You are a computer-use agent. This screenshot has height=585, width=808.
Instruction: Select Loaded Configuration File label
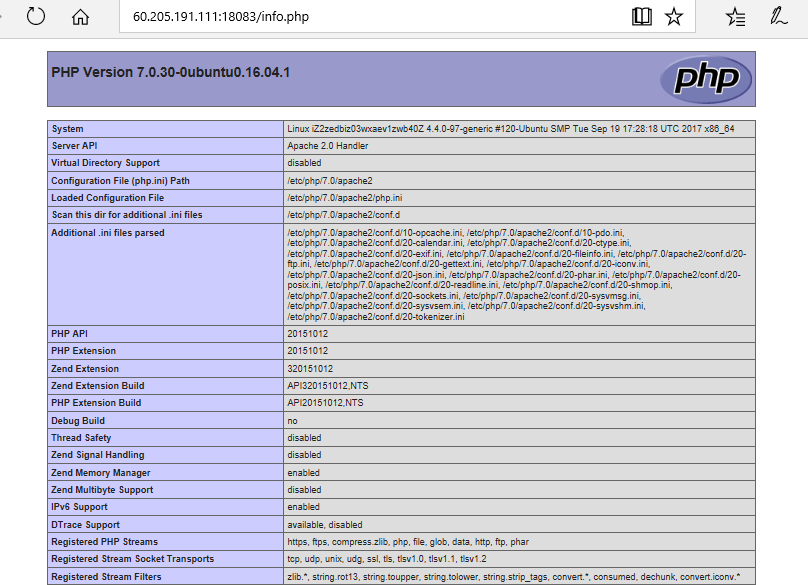(107, 198)
